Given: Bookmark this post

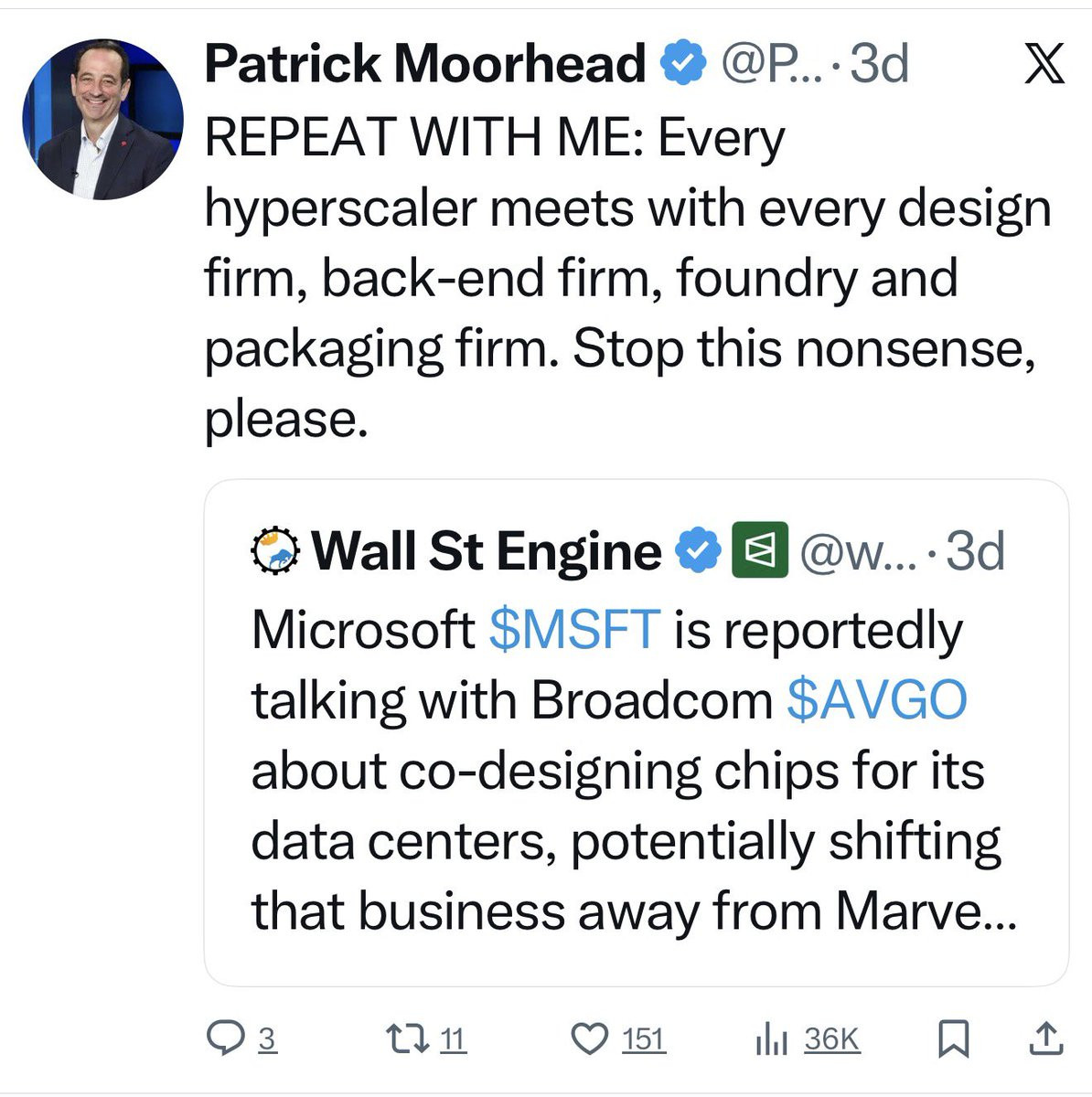Looking at the screenshot, I should [953, 1038].
